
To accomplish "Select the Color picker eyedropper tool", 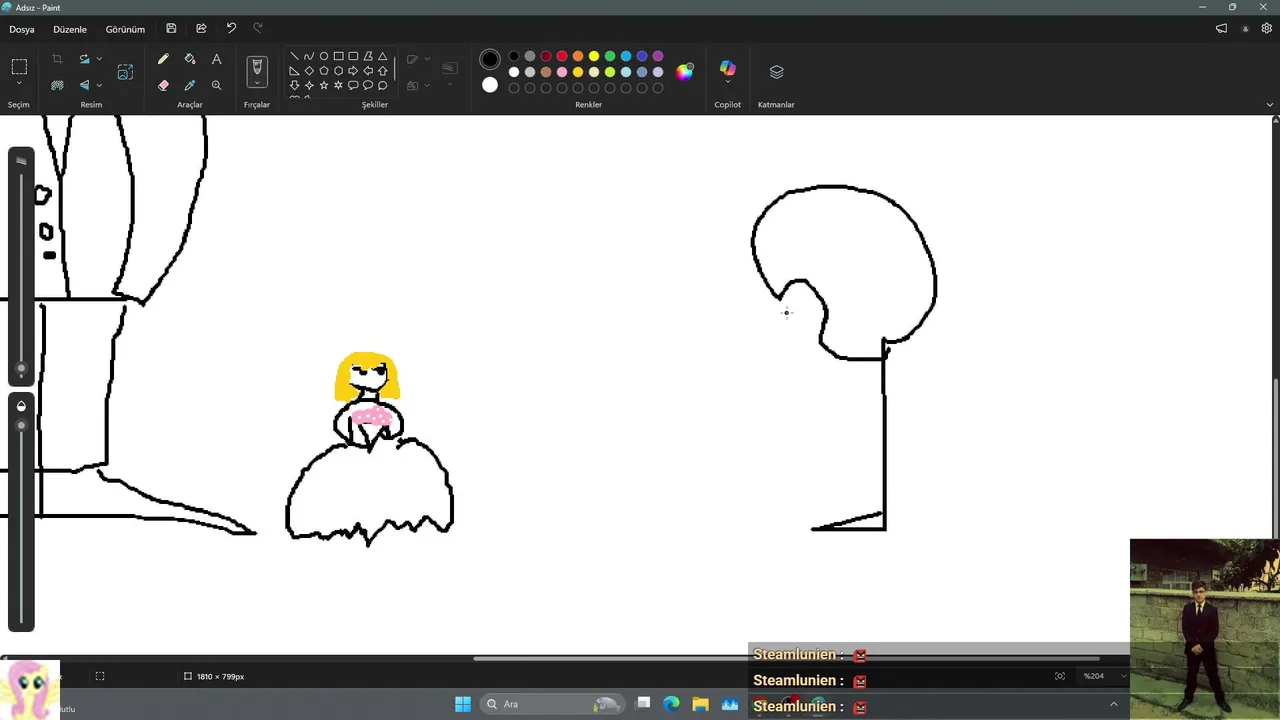I will (x=190, y=85).
